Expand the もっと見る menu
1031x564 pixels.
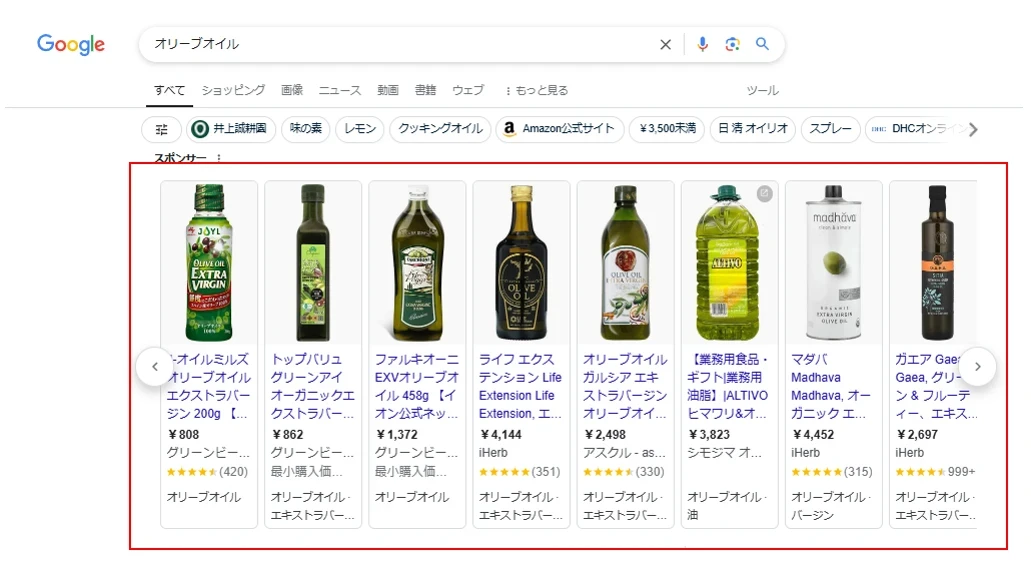[x=536, y=90]
